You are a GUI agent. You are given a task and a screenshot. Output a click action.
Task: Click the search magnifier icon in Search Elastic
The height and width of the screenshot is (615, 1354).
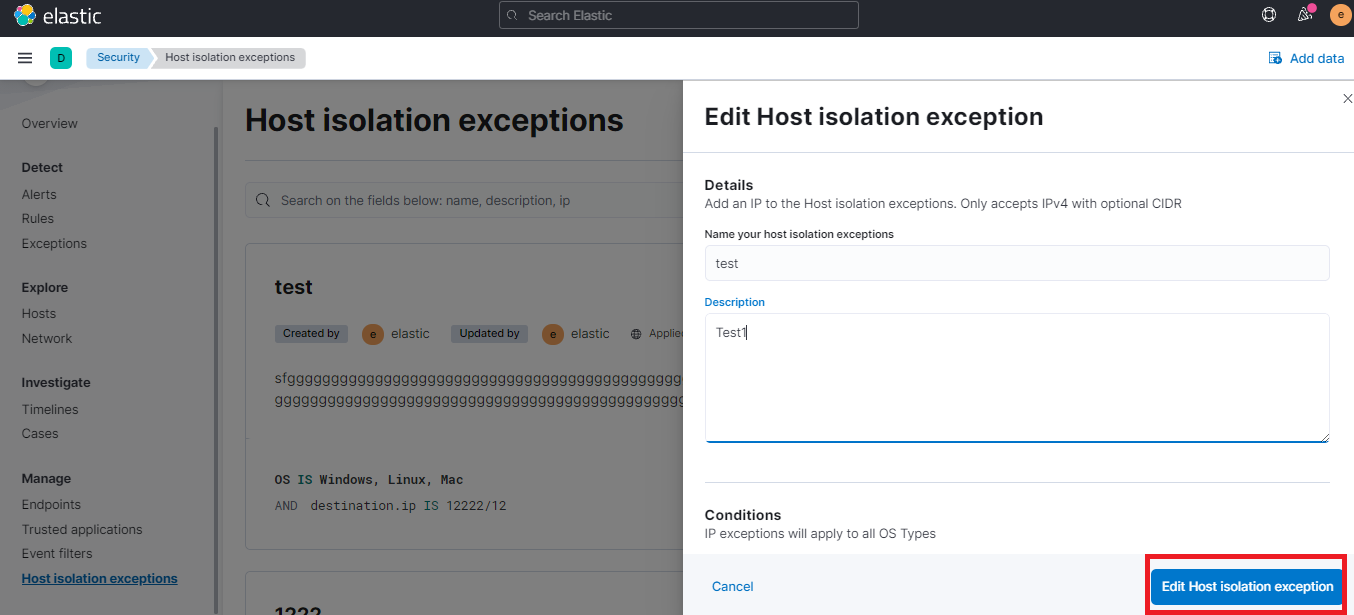point(511,14)
